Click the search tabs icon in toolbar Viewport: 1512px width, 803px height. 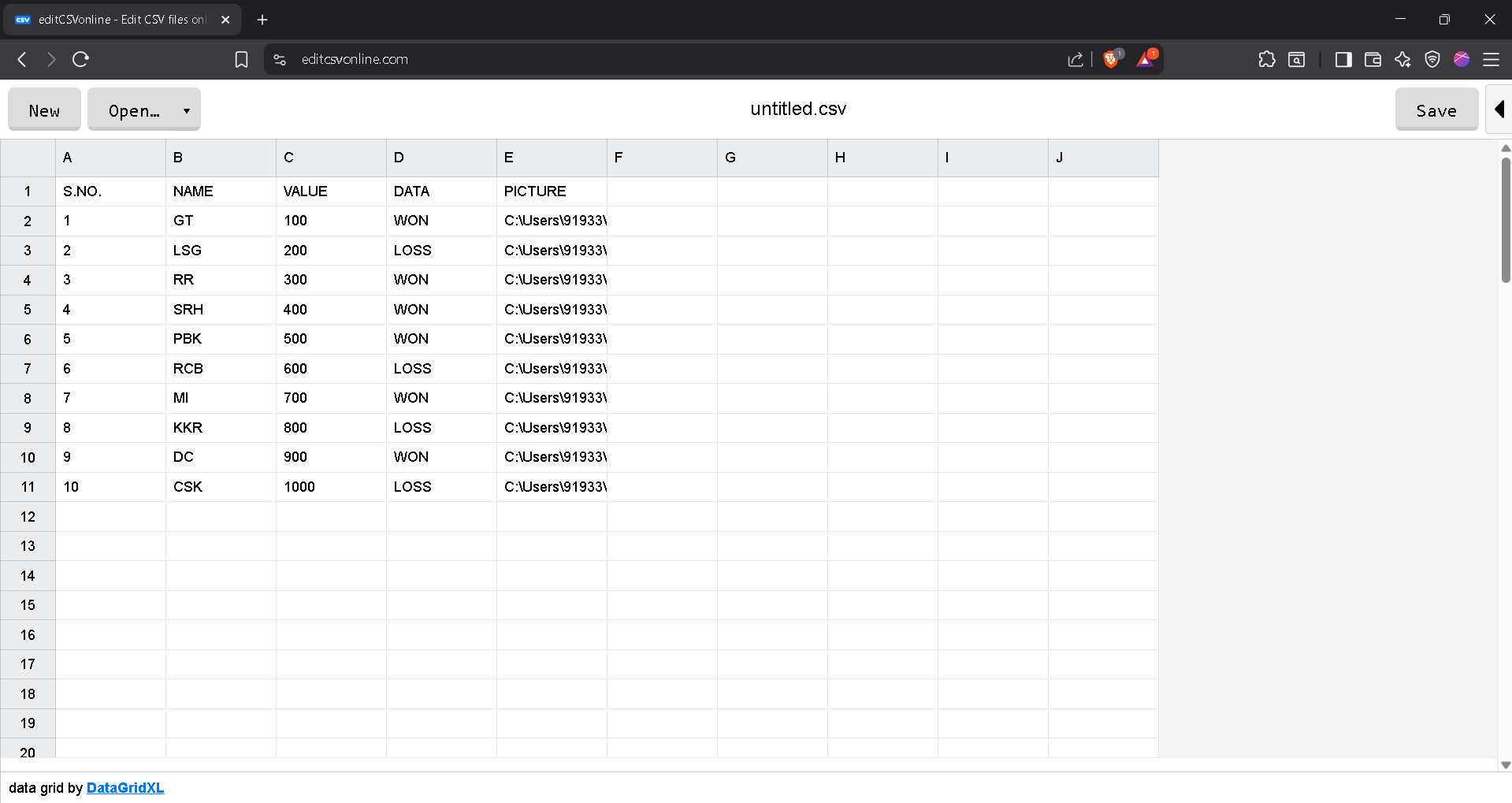pyautogui.click(x=1297, y=59)
